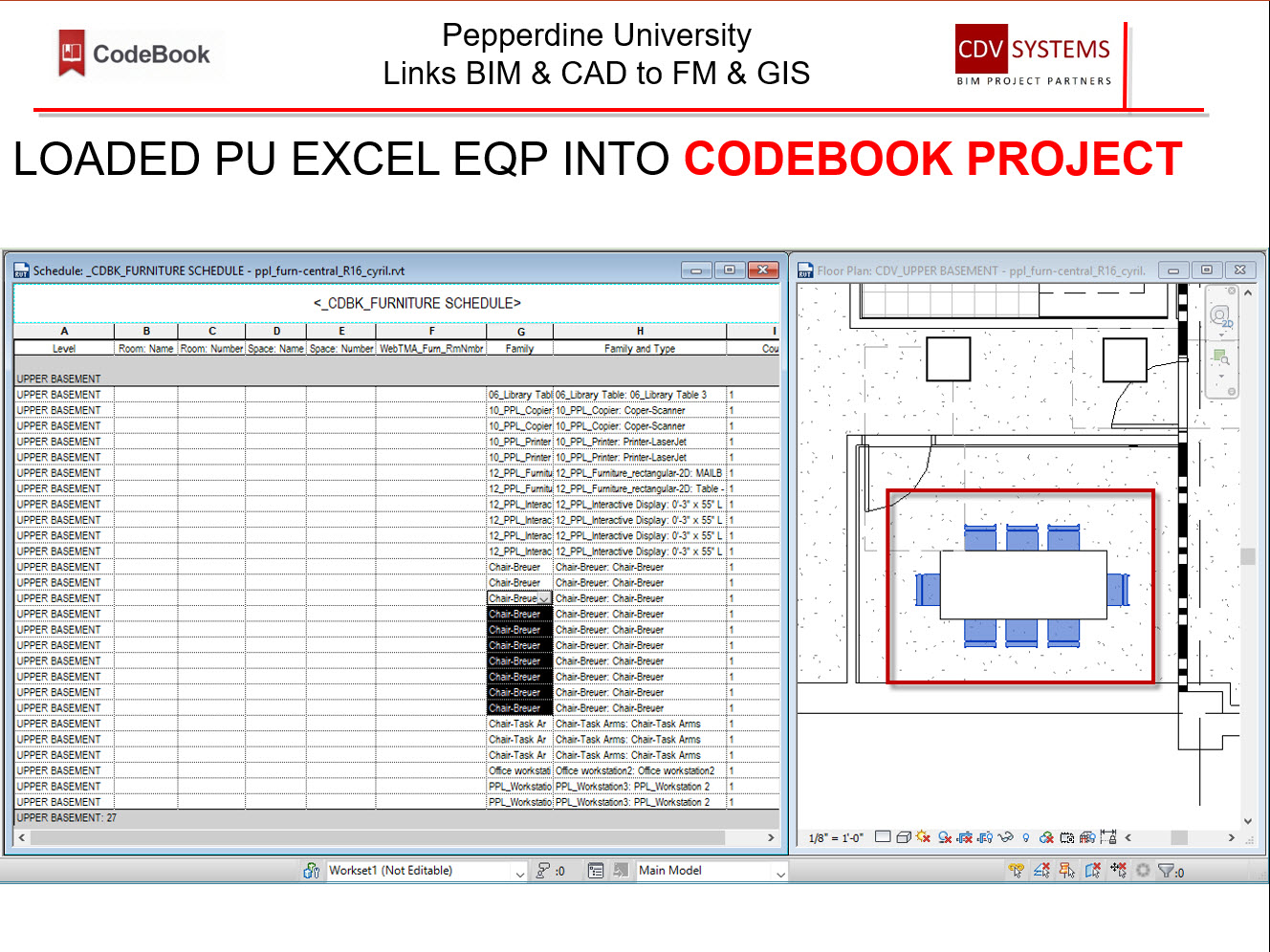1270x952 pixels.
Task: Click the Revit icon in Schedule title bar
Action: [x=21, y=270]
